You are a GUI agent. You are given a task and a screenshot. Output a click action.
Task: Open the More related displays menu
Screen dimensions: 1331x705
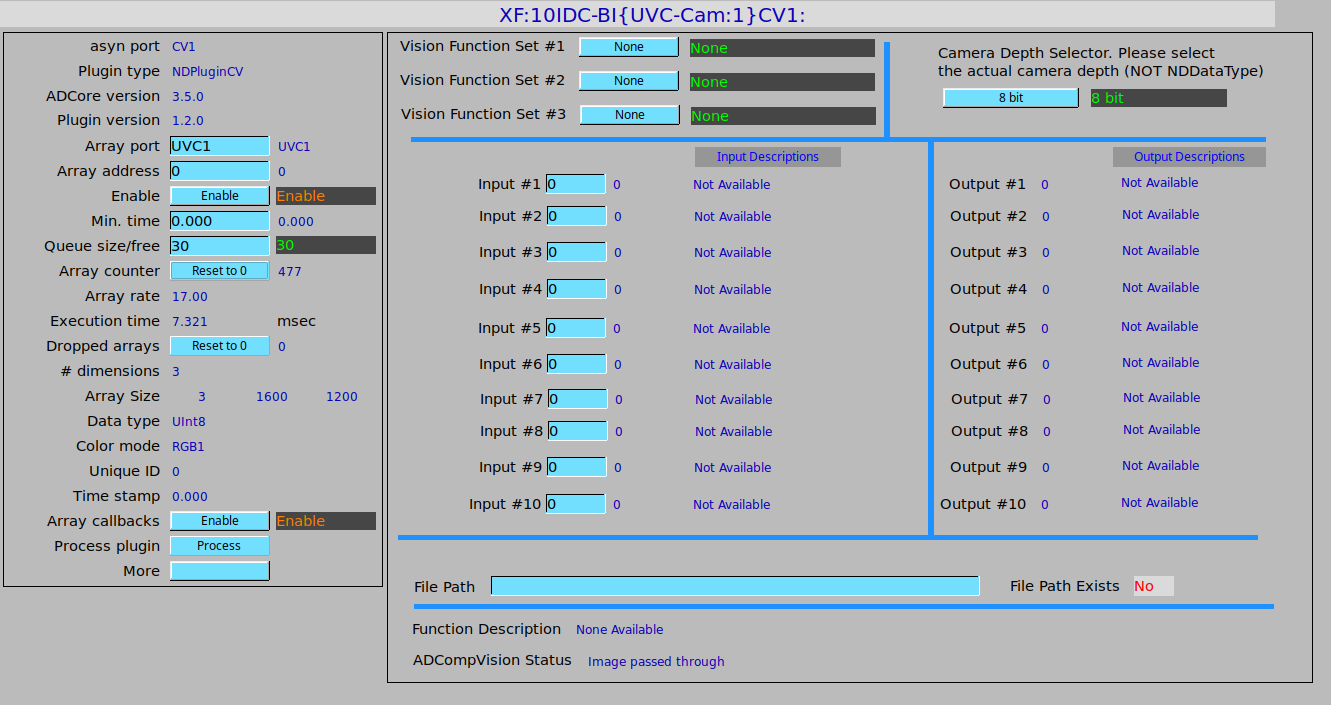click(x=220, y=571)
